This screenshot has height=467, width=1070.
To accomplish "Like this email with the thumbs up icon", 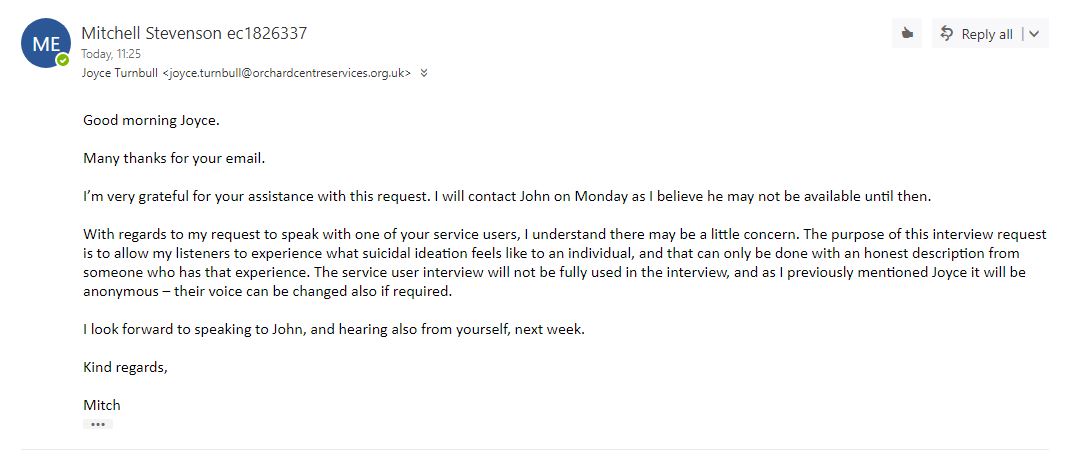I will pos(907,34).
